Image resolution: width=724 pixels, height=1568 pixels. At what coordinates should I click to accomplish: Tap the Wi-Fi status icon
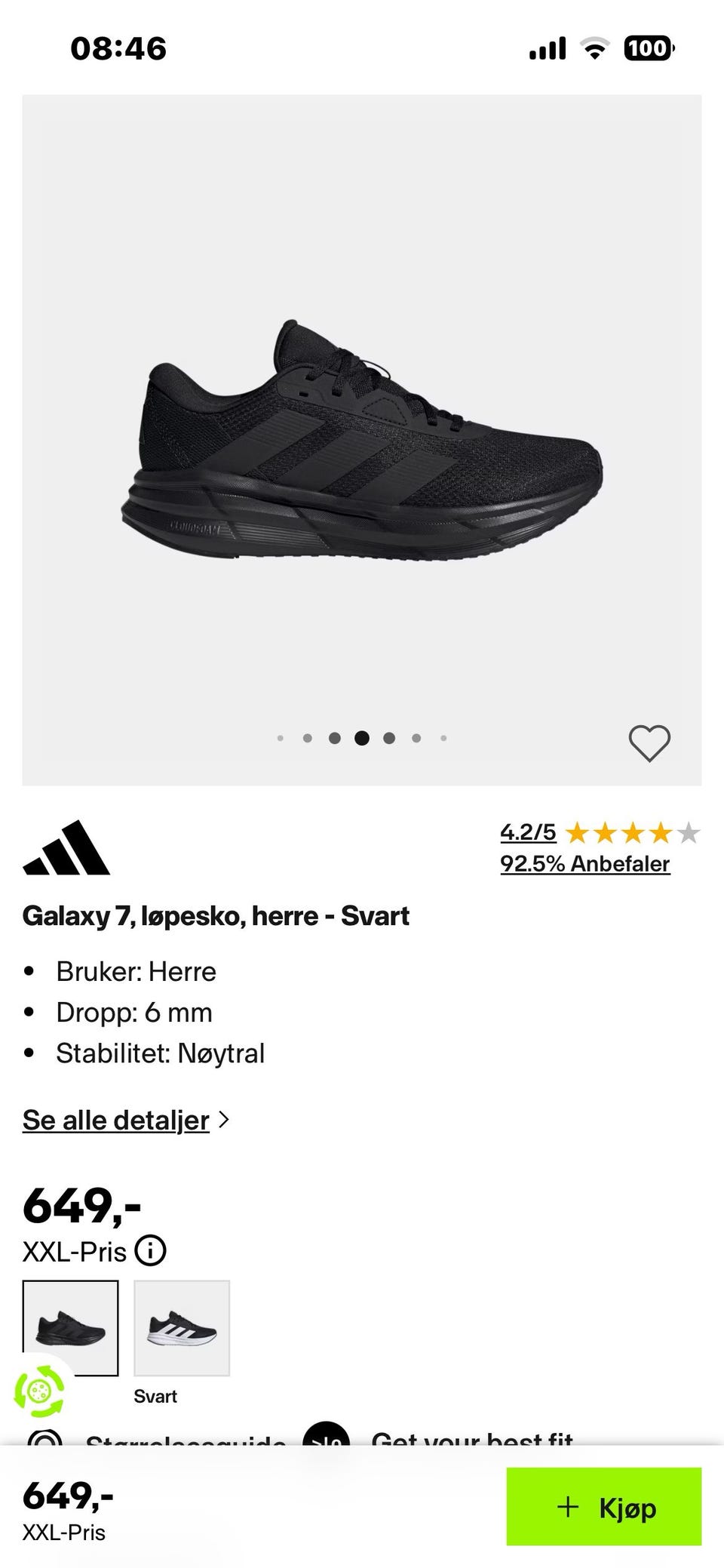(594, 49)
